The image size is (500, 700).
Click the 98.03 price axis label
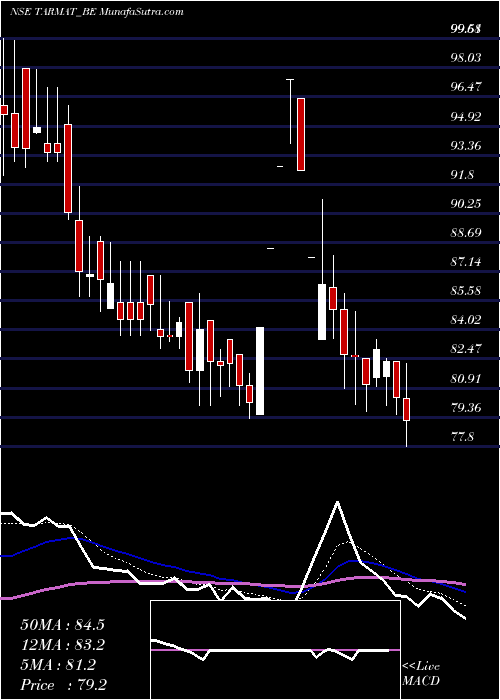(x=466, y=58)
